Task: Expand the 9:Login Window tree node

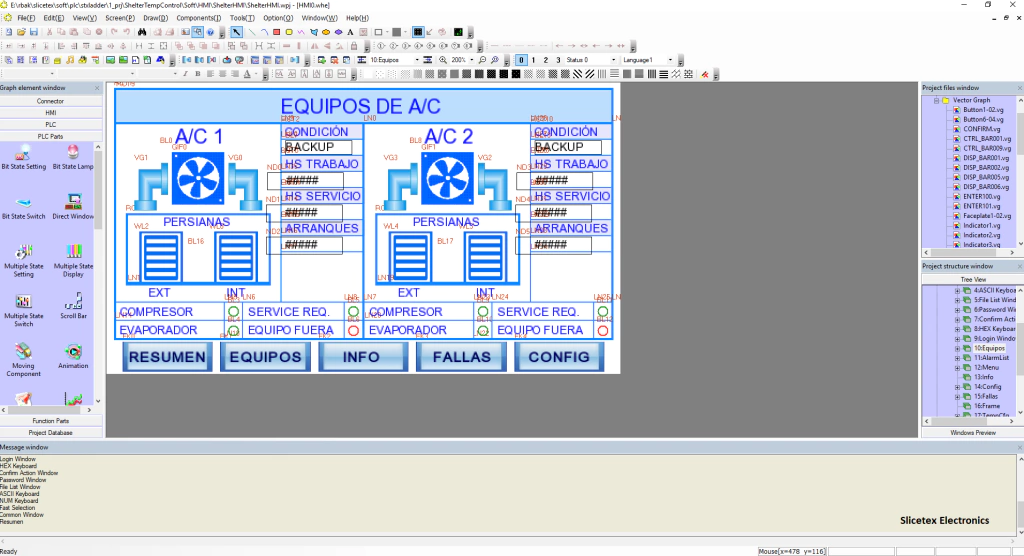Action: [957, 339]
